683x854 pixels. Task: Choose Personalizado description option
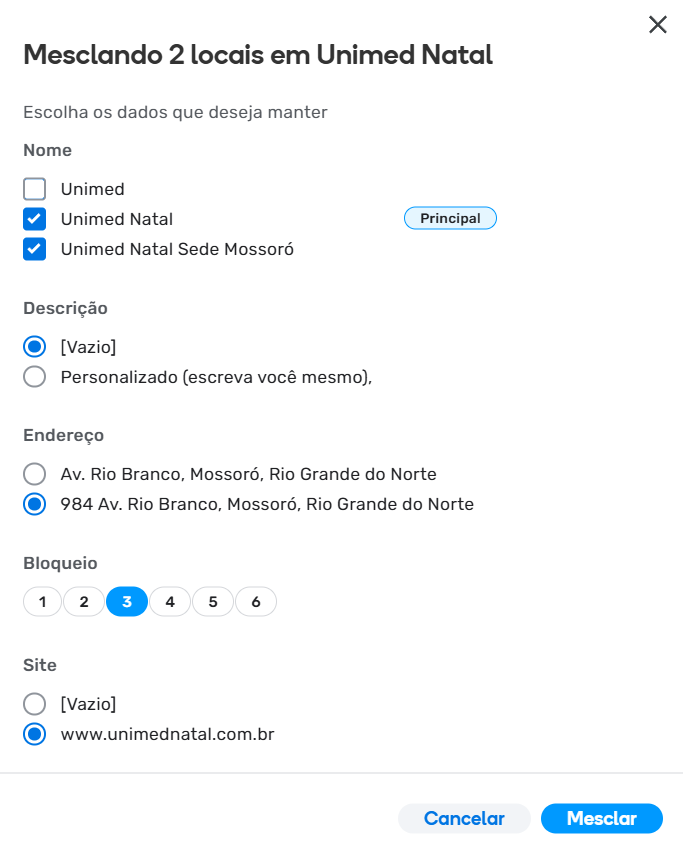[x=35, y=377]
